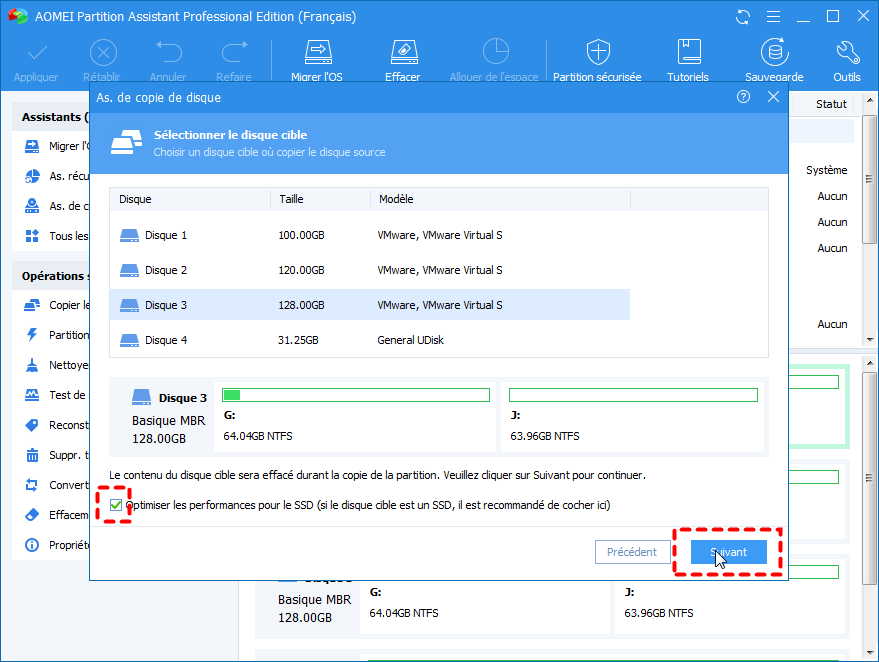Click Nettoyer disk clean operation
This screenshot has height=662, width=879.
point(57,365)
